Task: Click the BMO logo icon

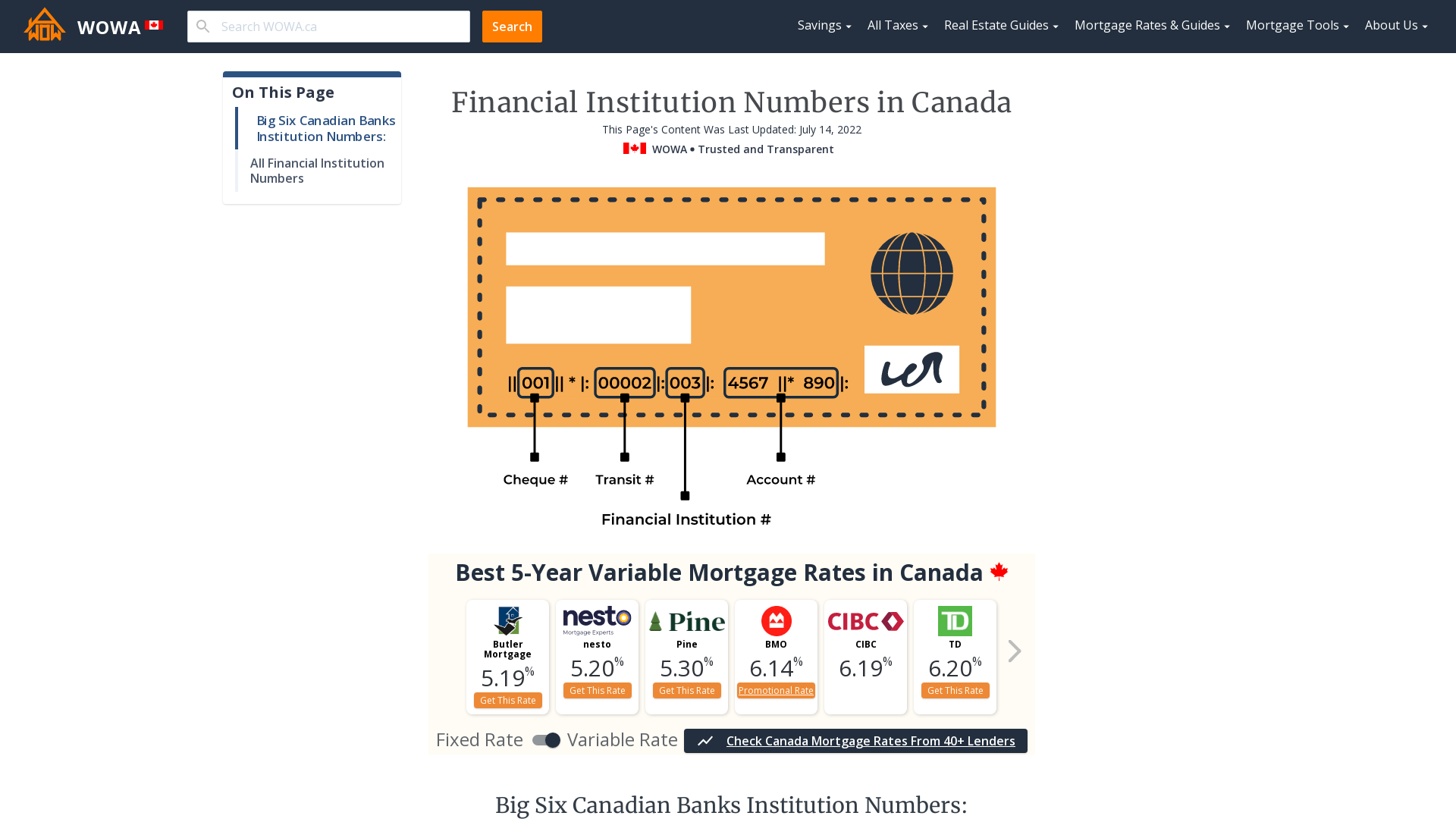Action: point(776,621)
